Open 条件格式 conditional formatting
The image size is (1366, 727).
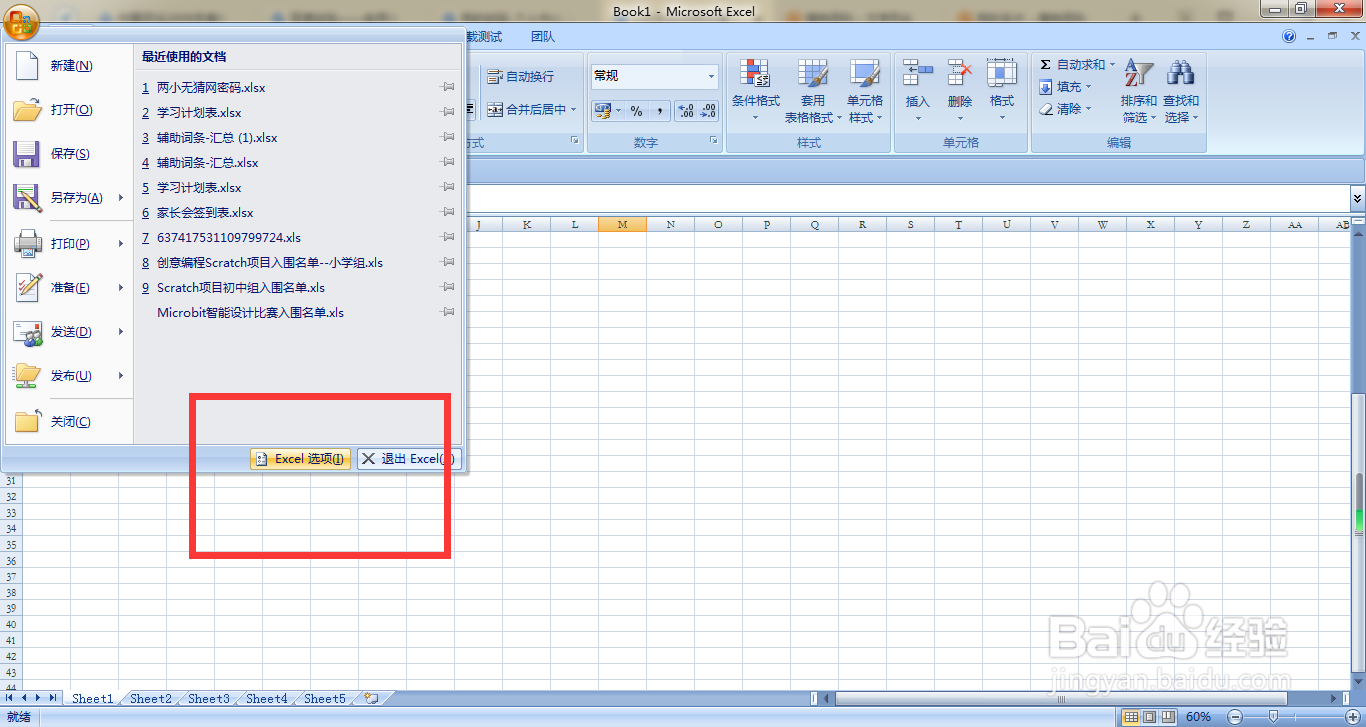click(x=755, y=91)
